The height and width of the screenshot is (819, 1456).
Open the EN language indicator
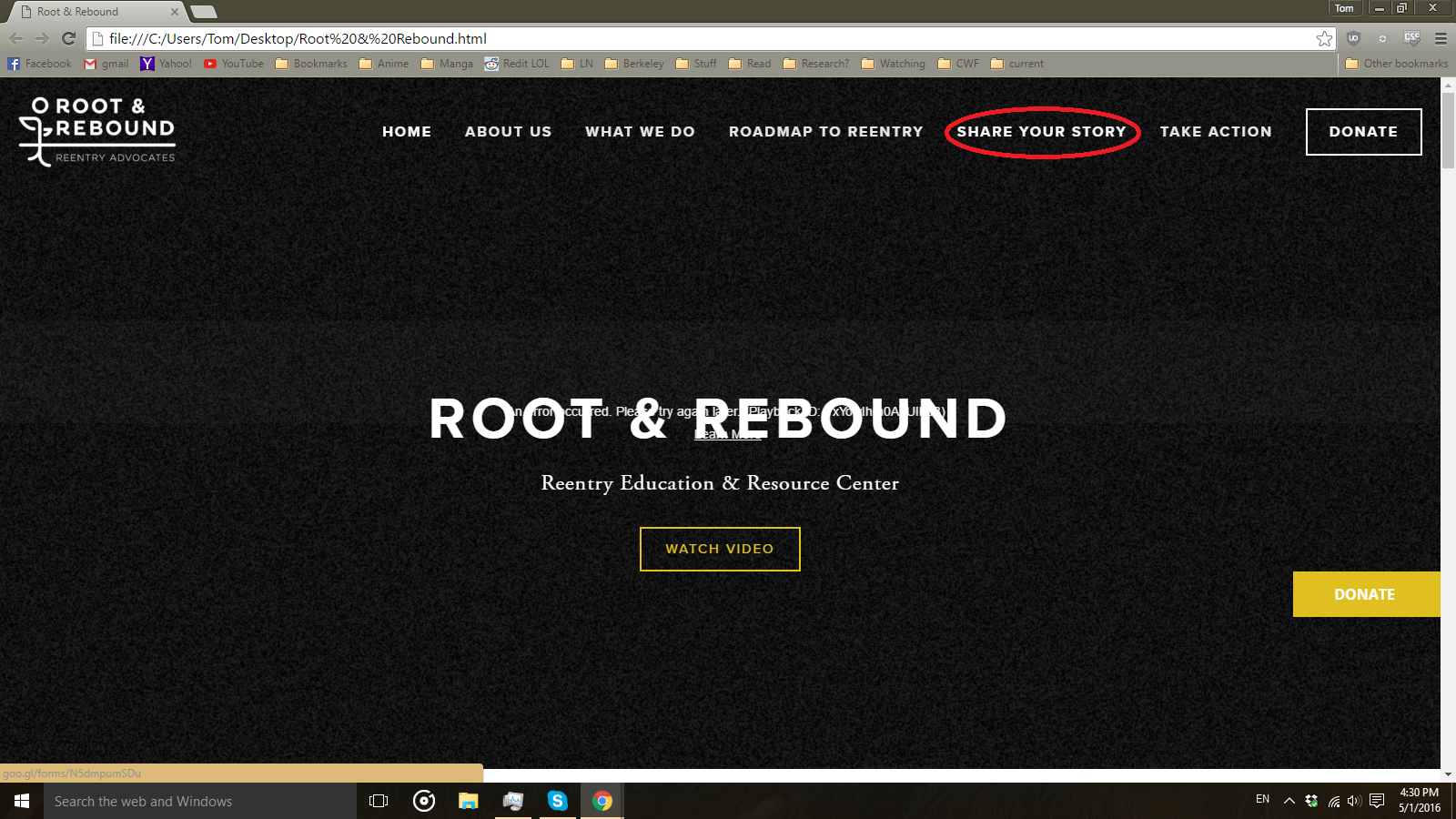[x=1262, y=800]
